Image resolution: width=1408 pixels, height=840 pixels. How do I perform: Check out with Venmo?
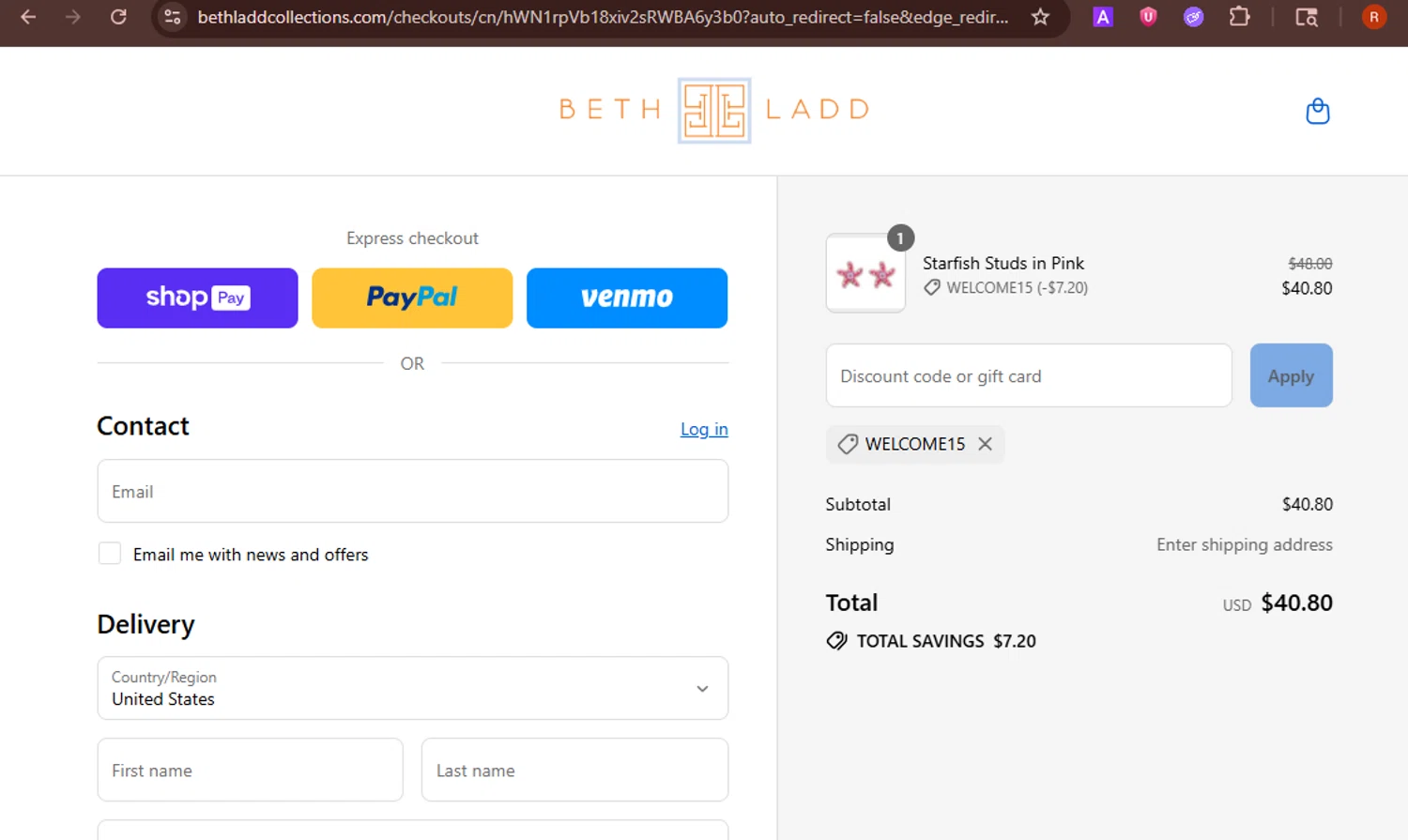point(627,298)
